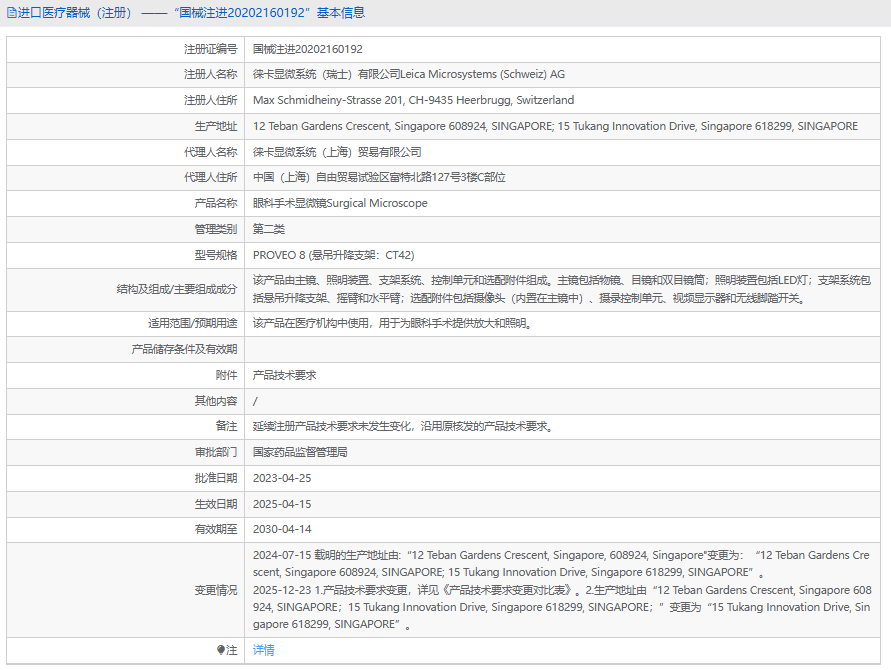This screenshot has height=670, width=891.
Task: Click the 型号规格 label cell
Action: click(x=126, y=255)
